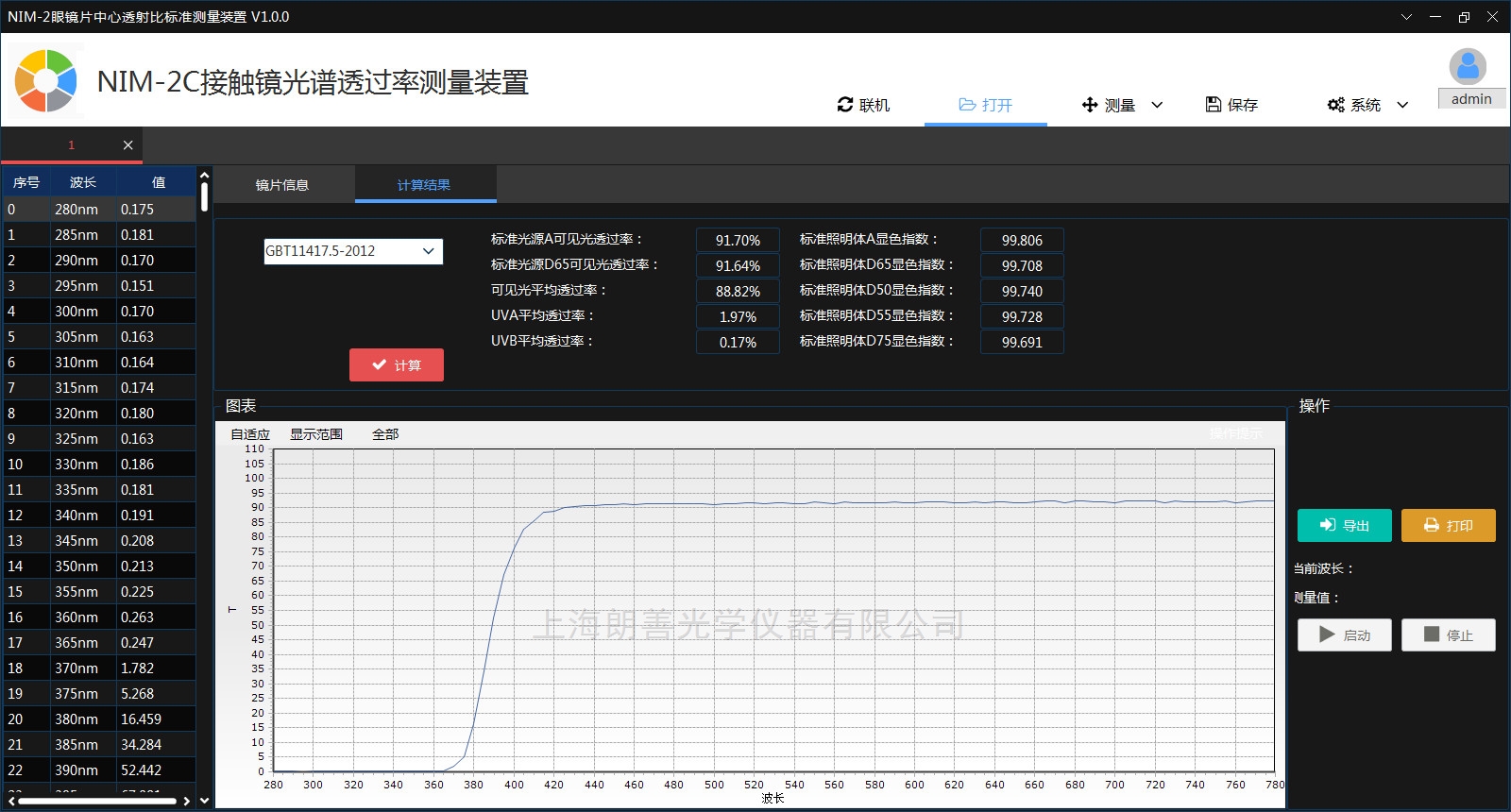1511x812 pixels.
Task: Click UVB平均透过率 value 0.17%
Action: (738, 343)
